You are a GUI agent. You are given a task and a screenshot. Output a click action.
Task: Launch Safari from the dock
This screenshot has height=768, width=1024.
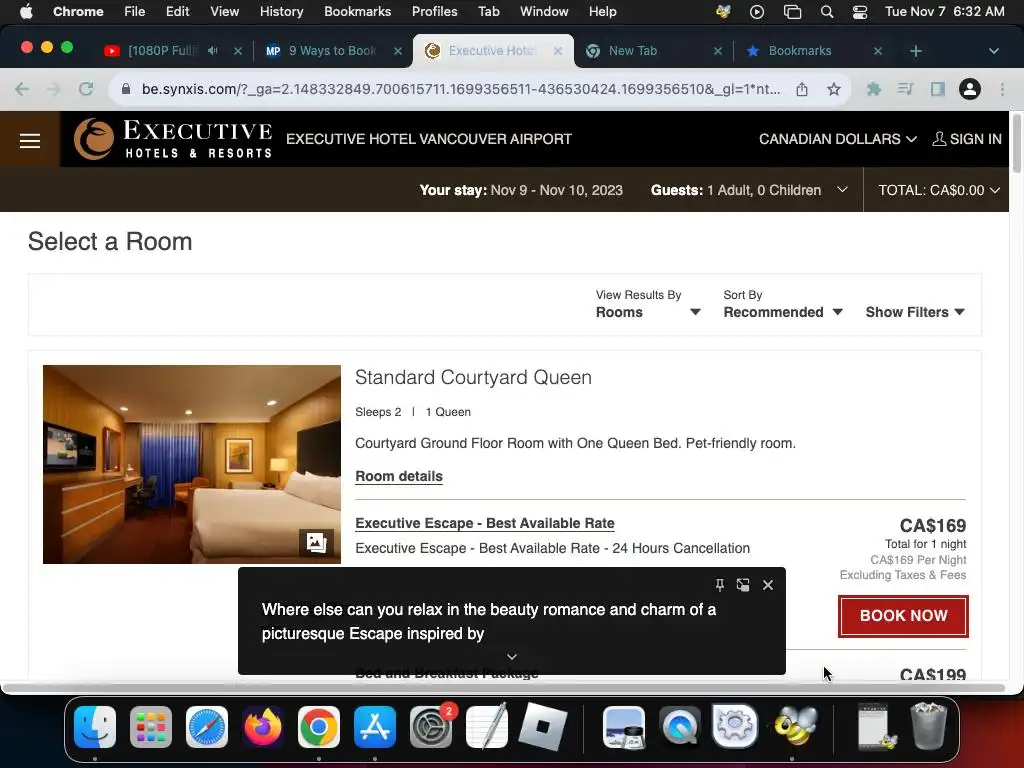(x=207, y=727)
